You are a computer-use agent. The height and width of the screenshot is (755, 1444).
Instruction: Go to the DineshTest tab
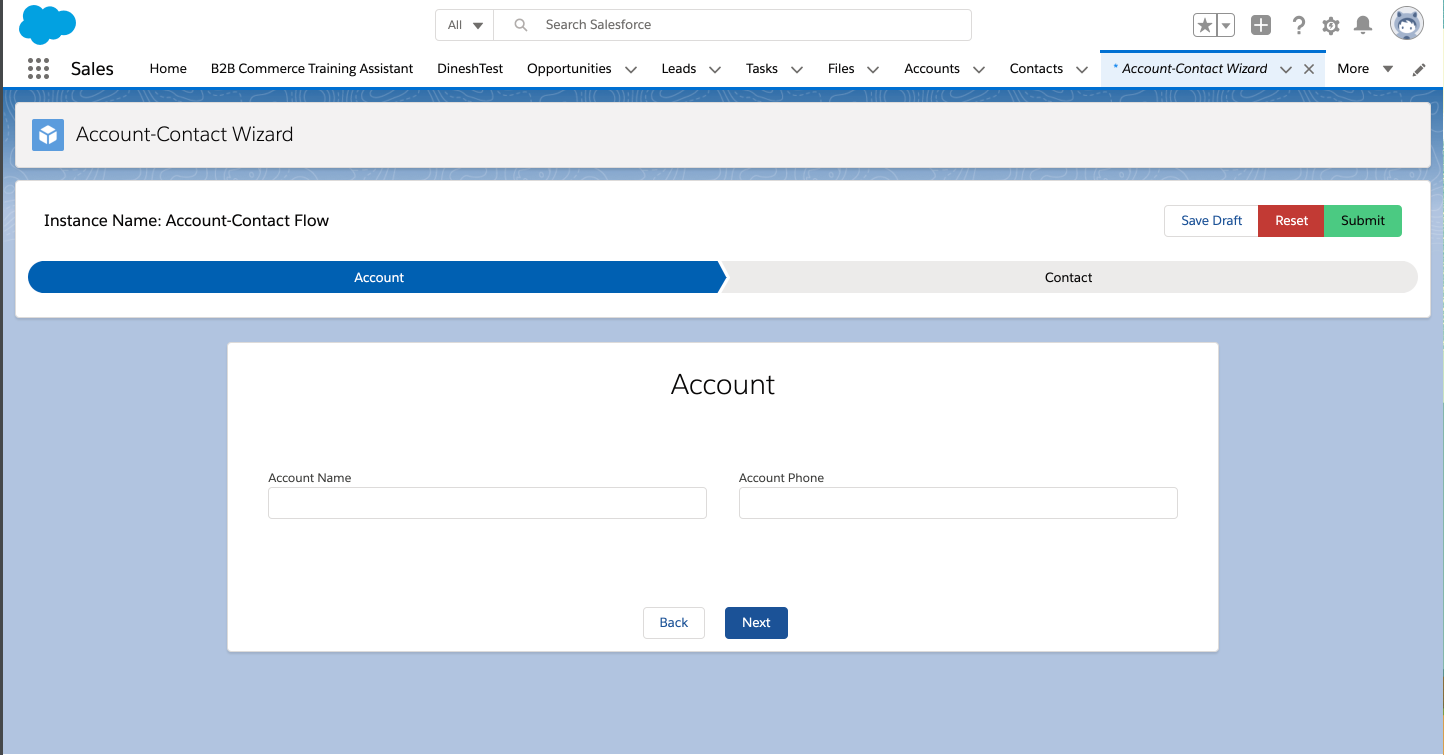click(x=470, y=69)
